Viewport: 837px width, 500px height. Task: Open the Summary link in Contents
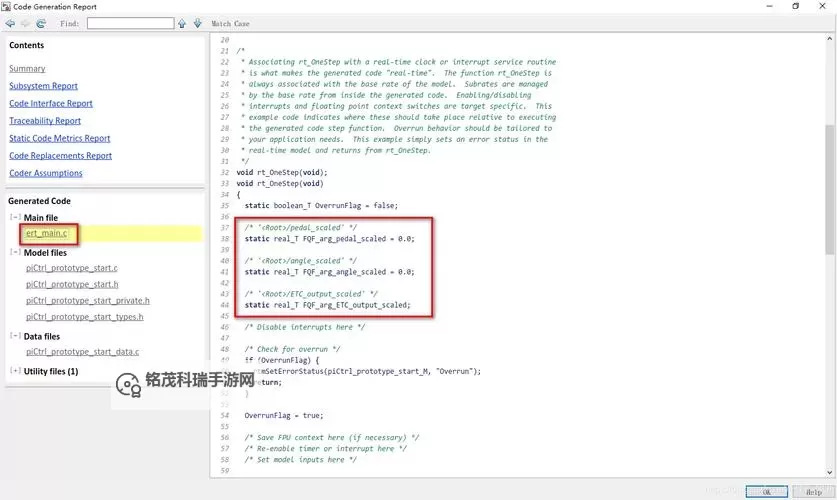(27, 69)
